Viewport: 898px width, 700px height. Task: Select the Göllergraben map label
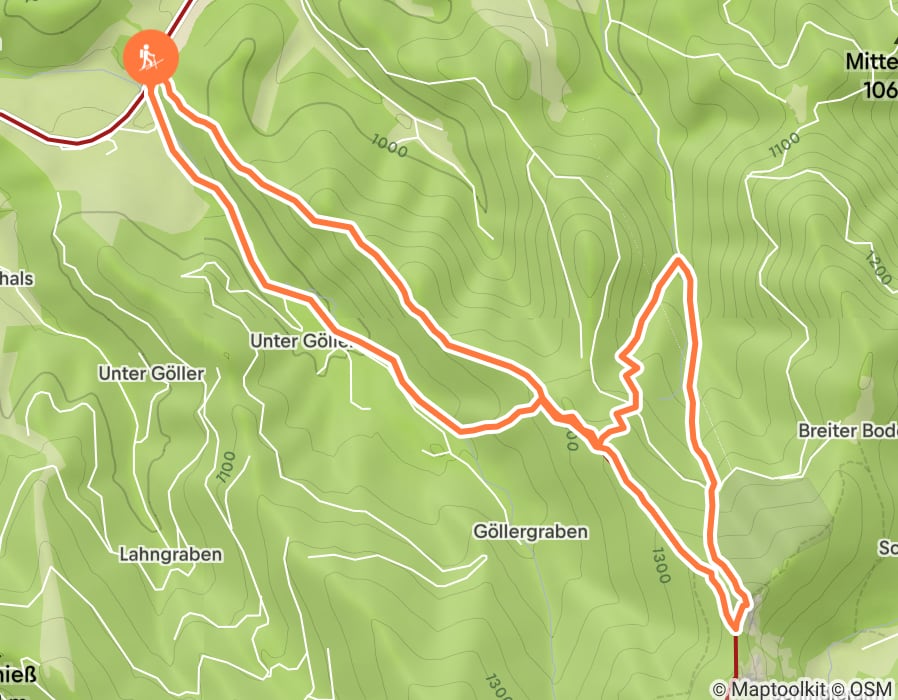(x=530, y=532)
